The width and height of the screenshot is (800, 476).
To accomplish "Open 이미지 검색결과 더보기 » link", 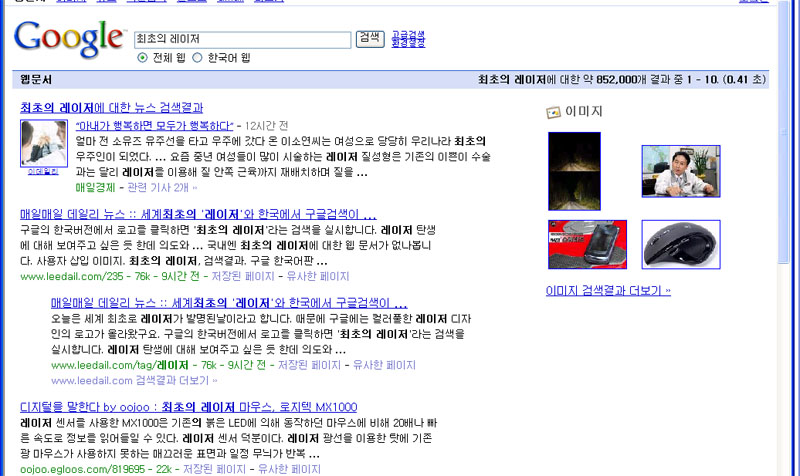I will pyautogui.click(x=608, y=290).
